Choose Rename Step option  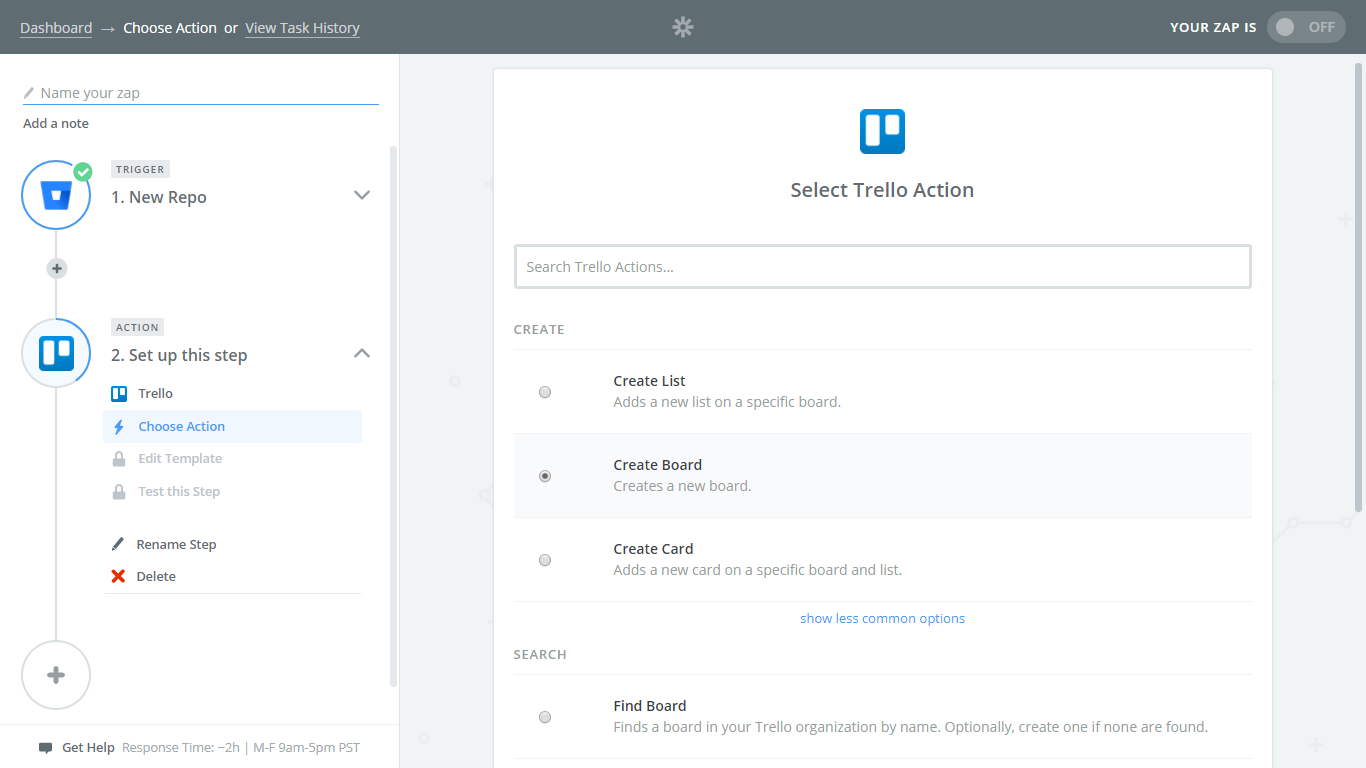click(176, 544)
